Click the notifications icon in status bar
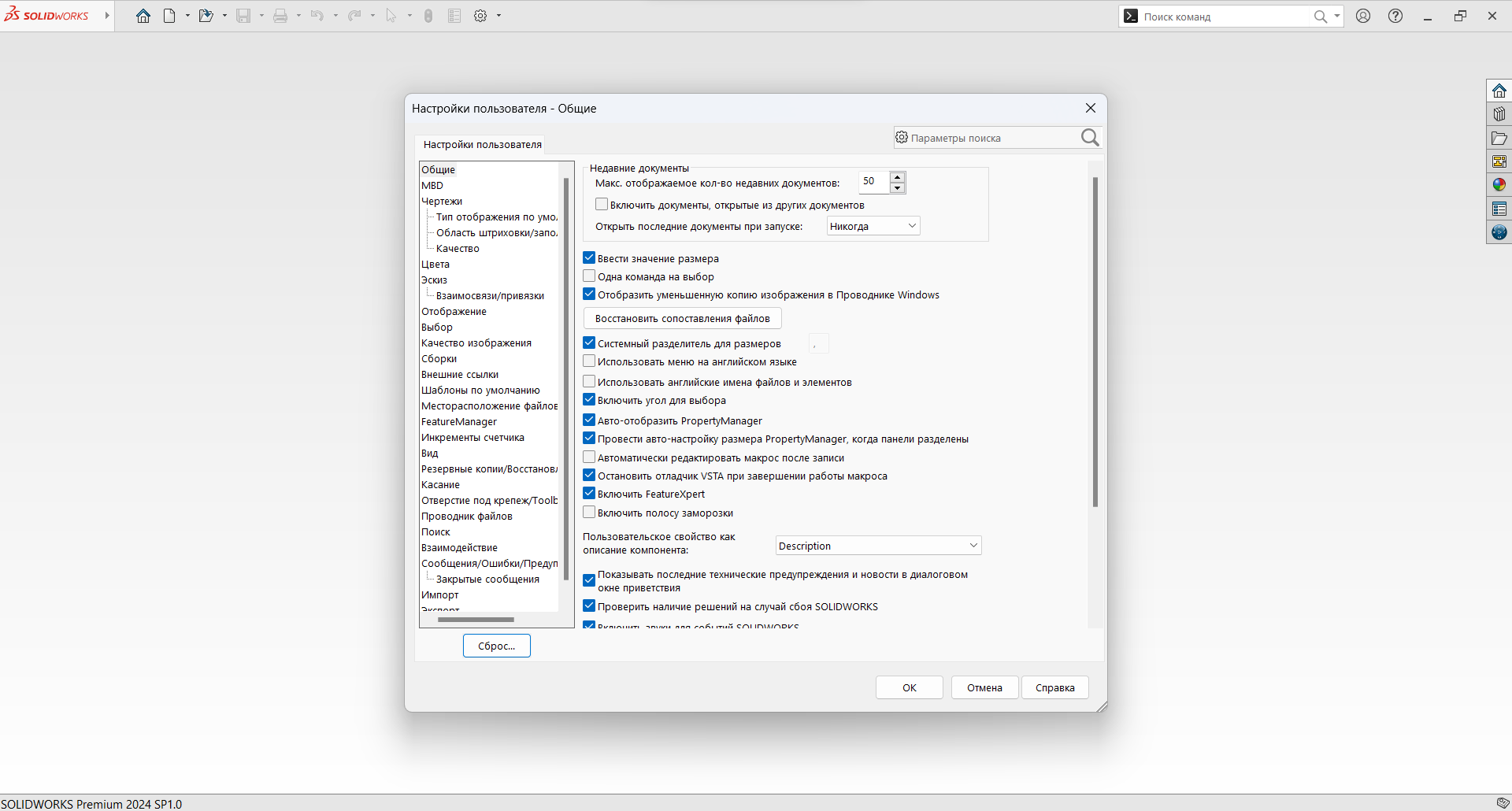Screen dimensions: 1512x811 (x=1503, y=803)
